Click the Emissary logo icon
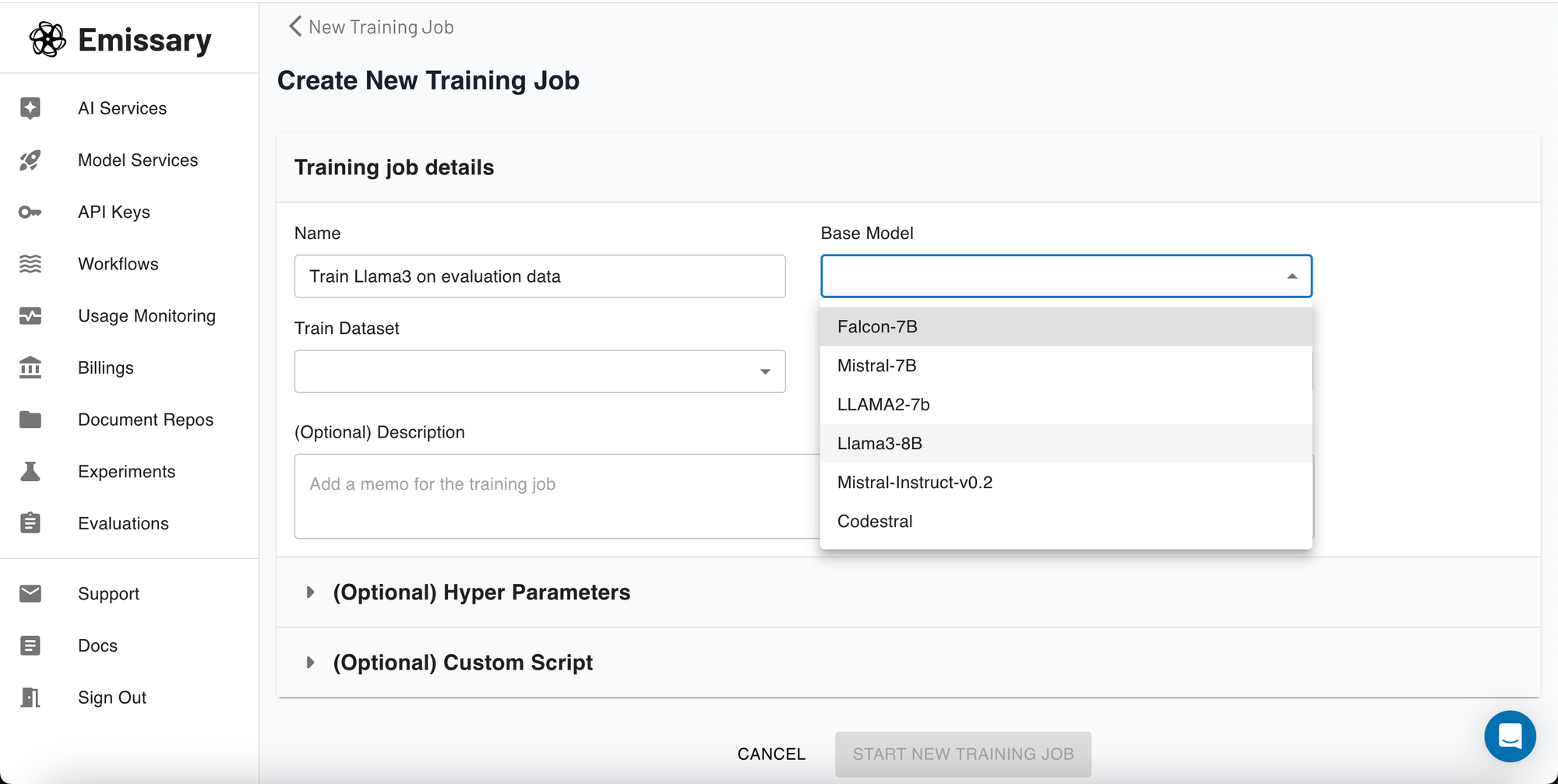Viewport: 1558px width, 784px height. [48, 40]
